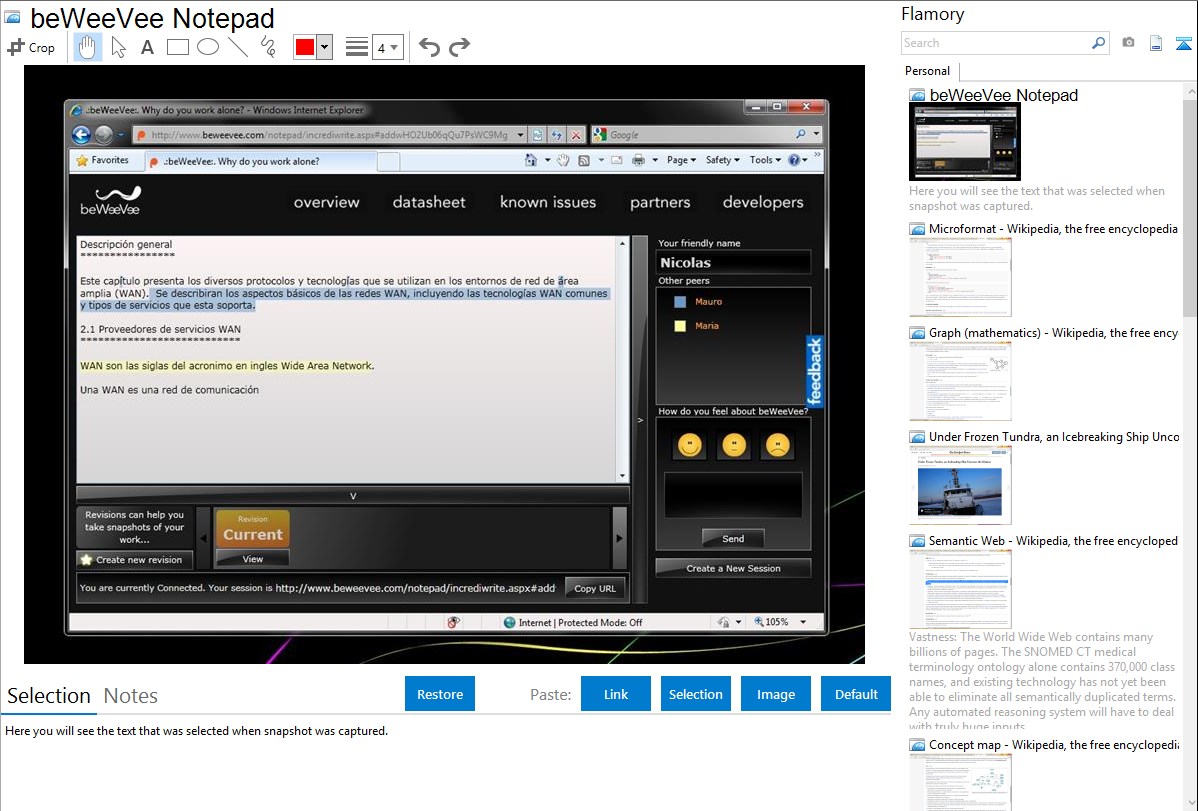Image resolution: width=1198 pixels, height=811 pixels.
Task: Click View under Current revision
Action: click(x=253, y=559)
